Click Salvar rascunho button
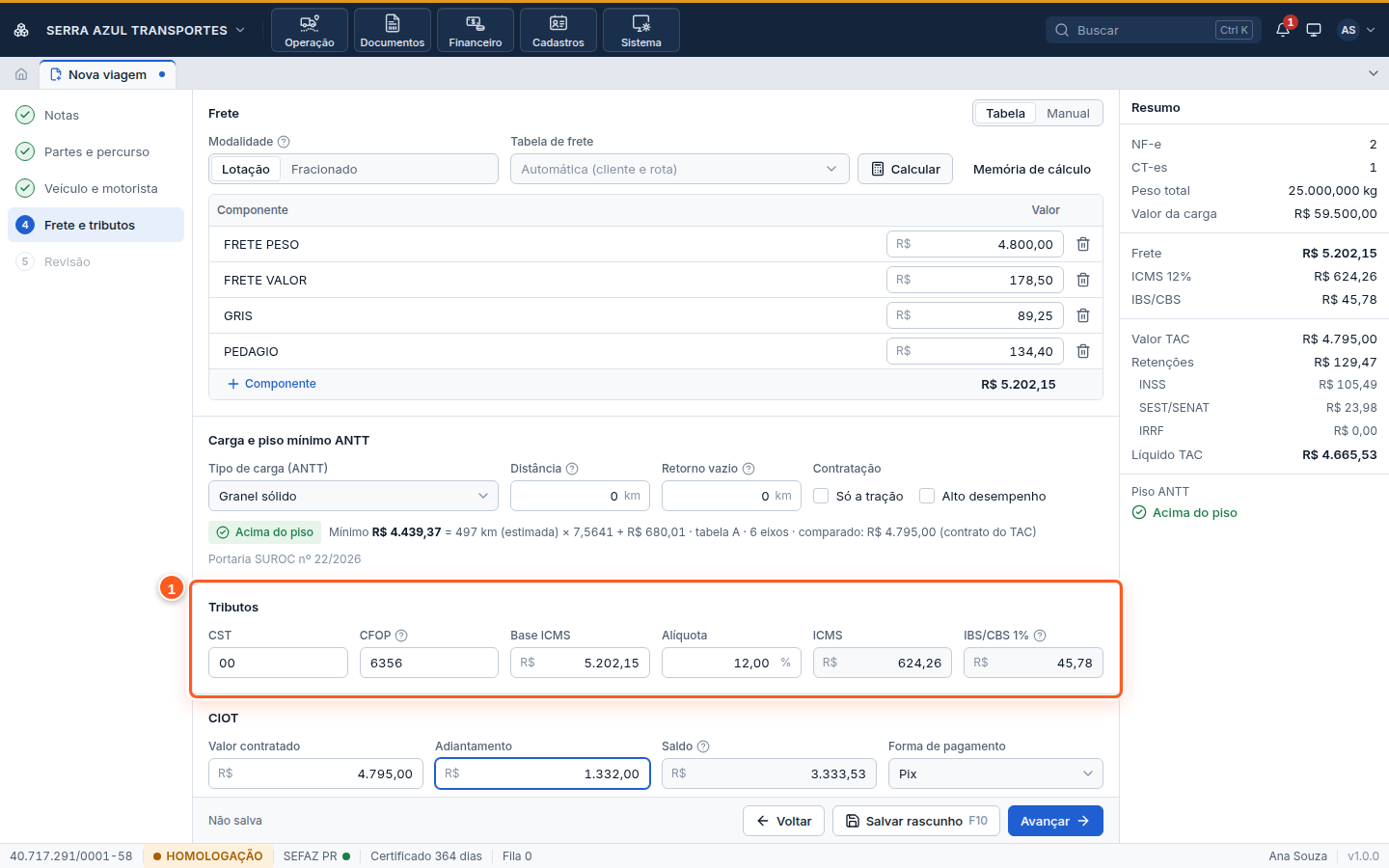The height and width of the screenshot is (868, 1389). 916,821
